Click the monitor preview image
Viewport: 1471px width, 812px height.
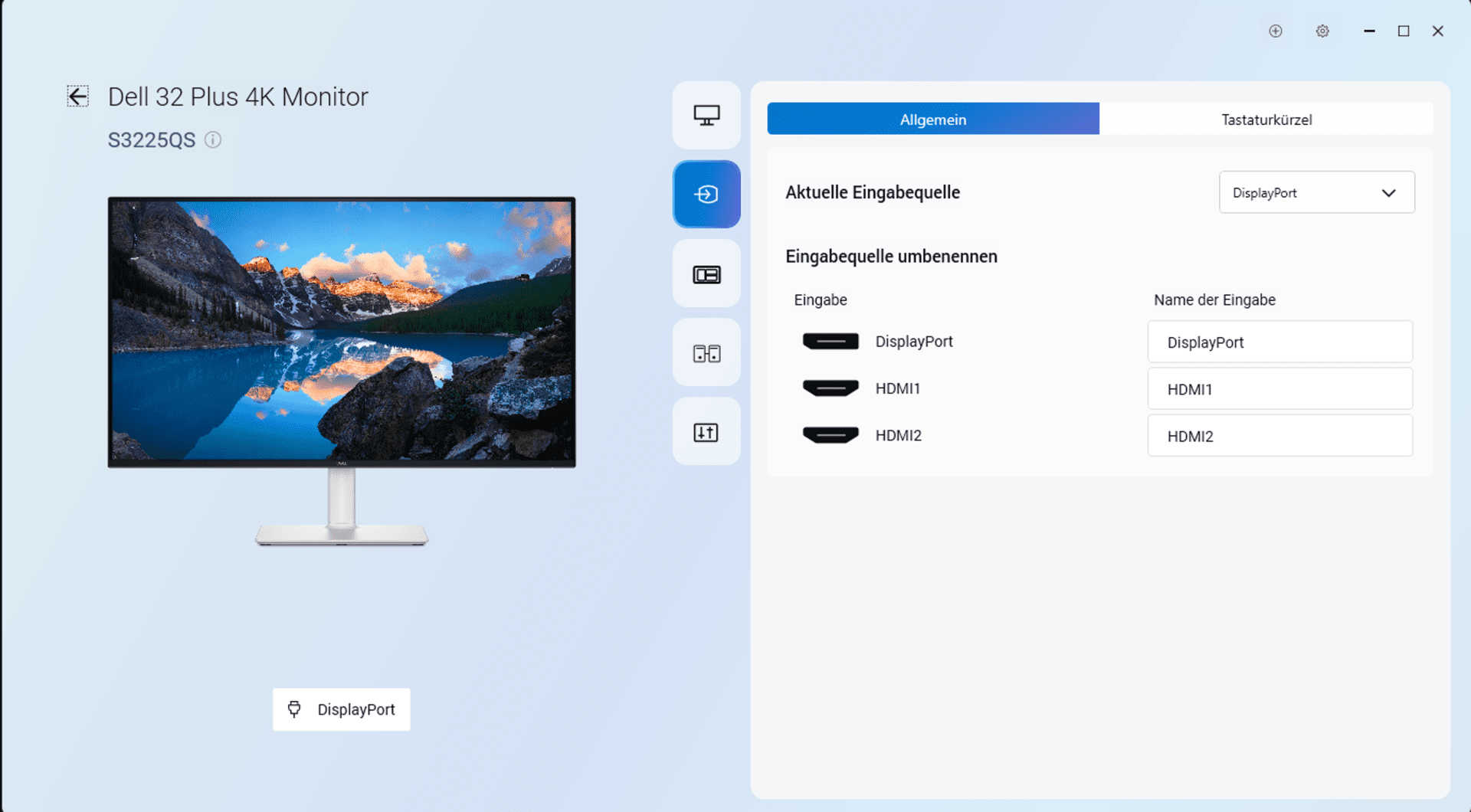click(x=342, y=372)
